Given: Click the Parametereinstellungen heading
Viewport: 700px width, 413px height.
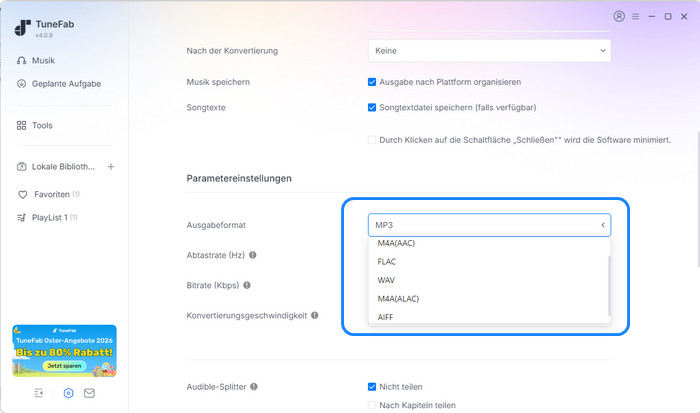Looking at the screenshot, I should coord(239,178).
